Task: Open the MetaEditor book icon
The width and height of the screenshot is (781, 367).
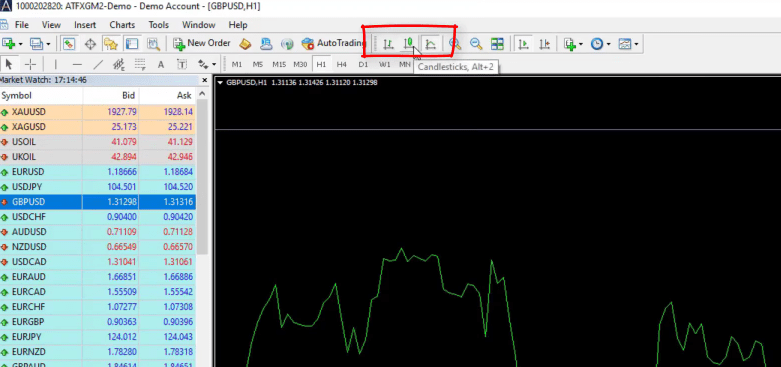Action: click(245, 44)
